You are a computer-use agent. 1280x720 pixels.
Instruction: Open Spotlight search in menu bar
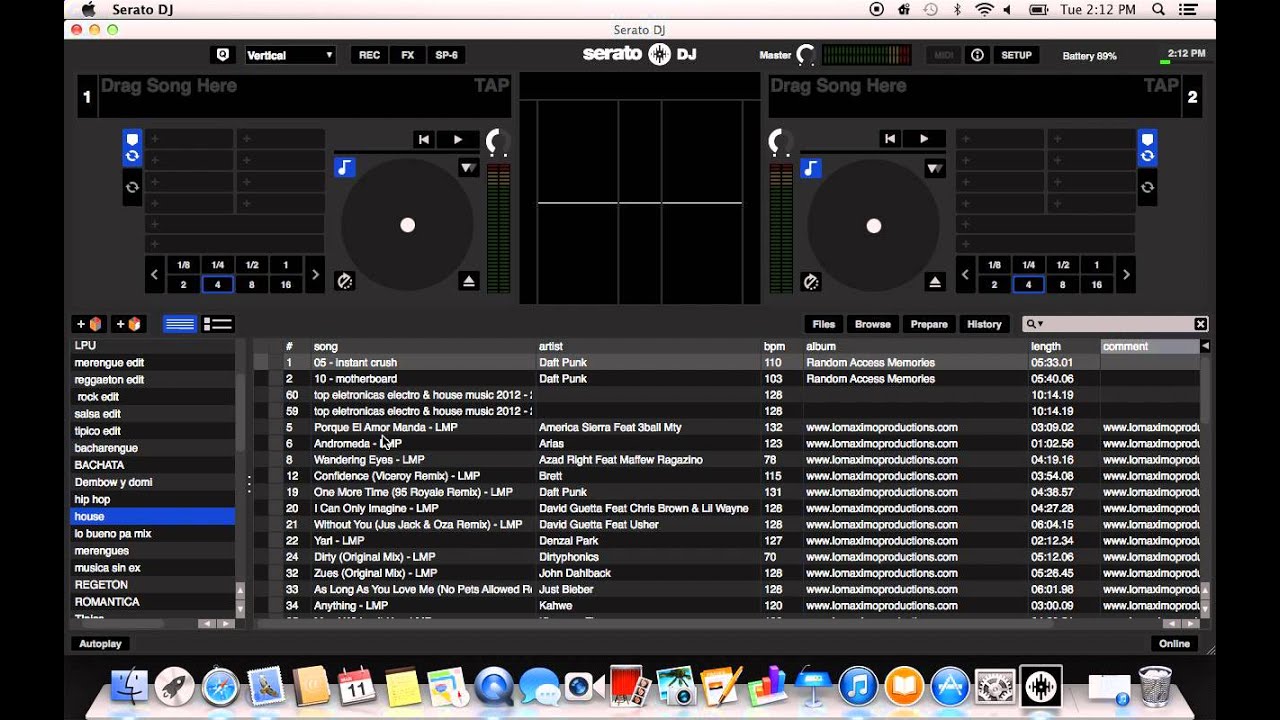(1159, 9)
